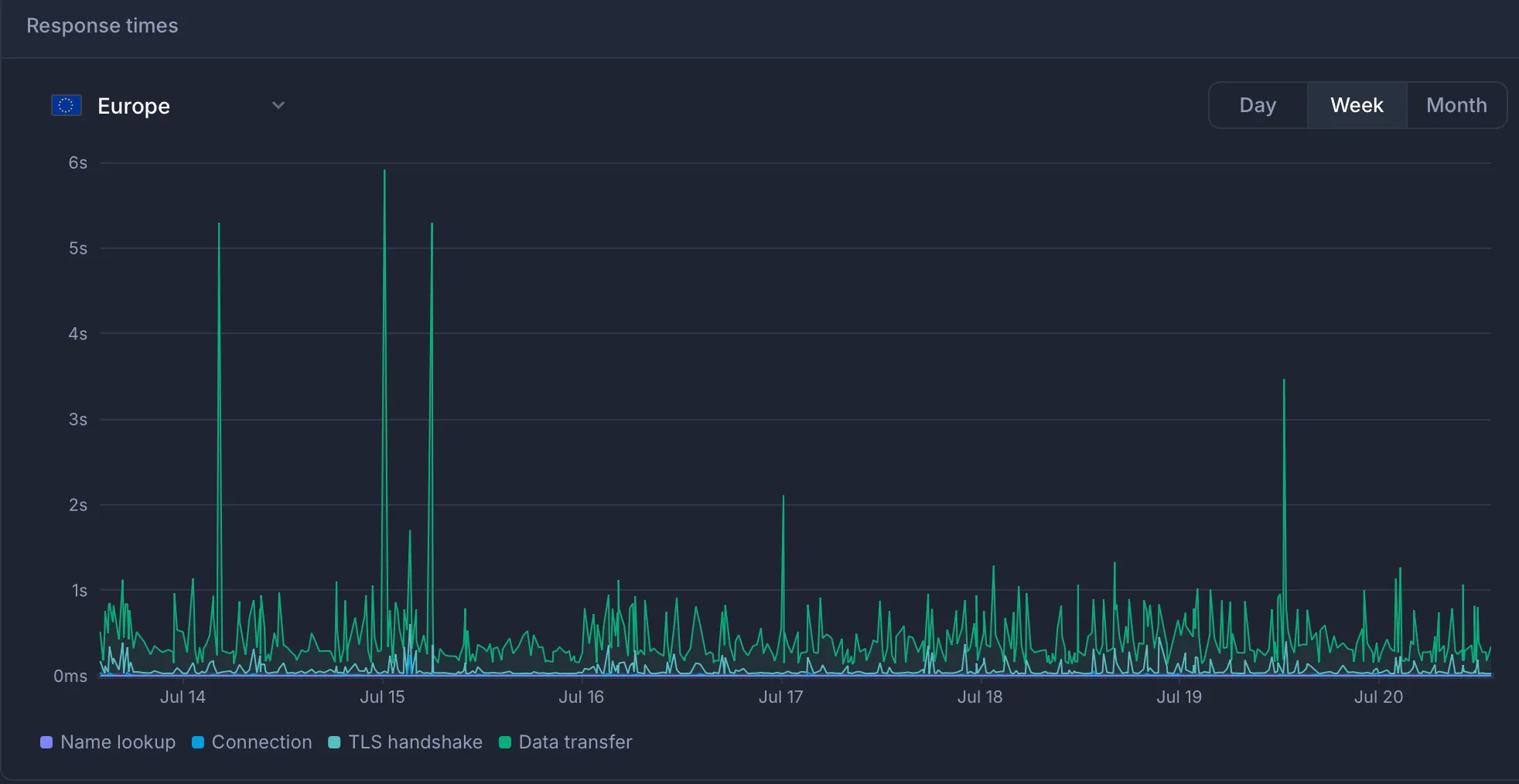The width and height of the screenshot is (1519, 784).
Task: Click the Jul 20 axis label
Action: point(1378,697)
